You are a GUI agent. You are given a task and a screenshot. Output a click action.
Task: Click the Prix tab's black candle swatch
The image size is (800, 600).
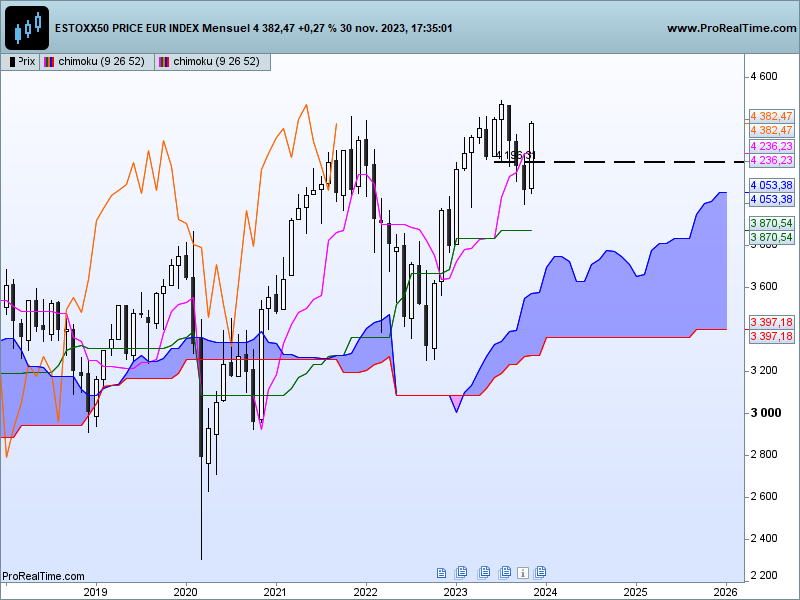(x=12, y=62)
